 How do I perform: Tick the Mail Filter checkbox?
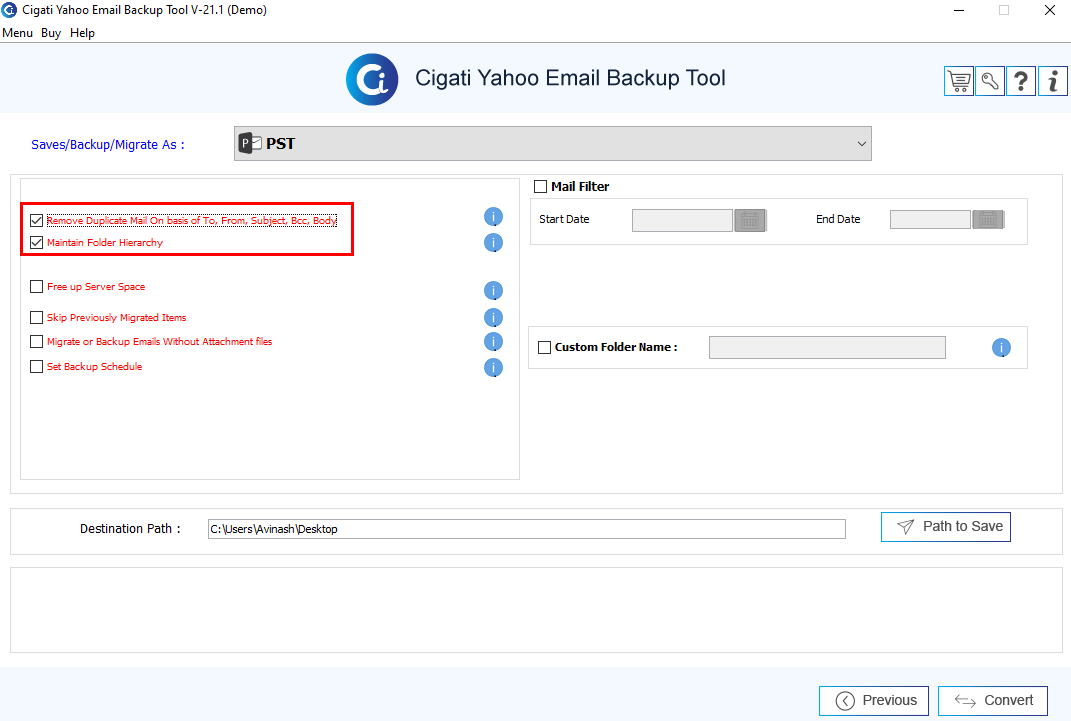coord(540,186)
